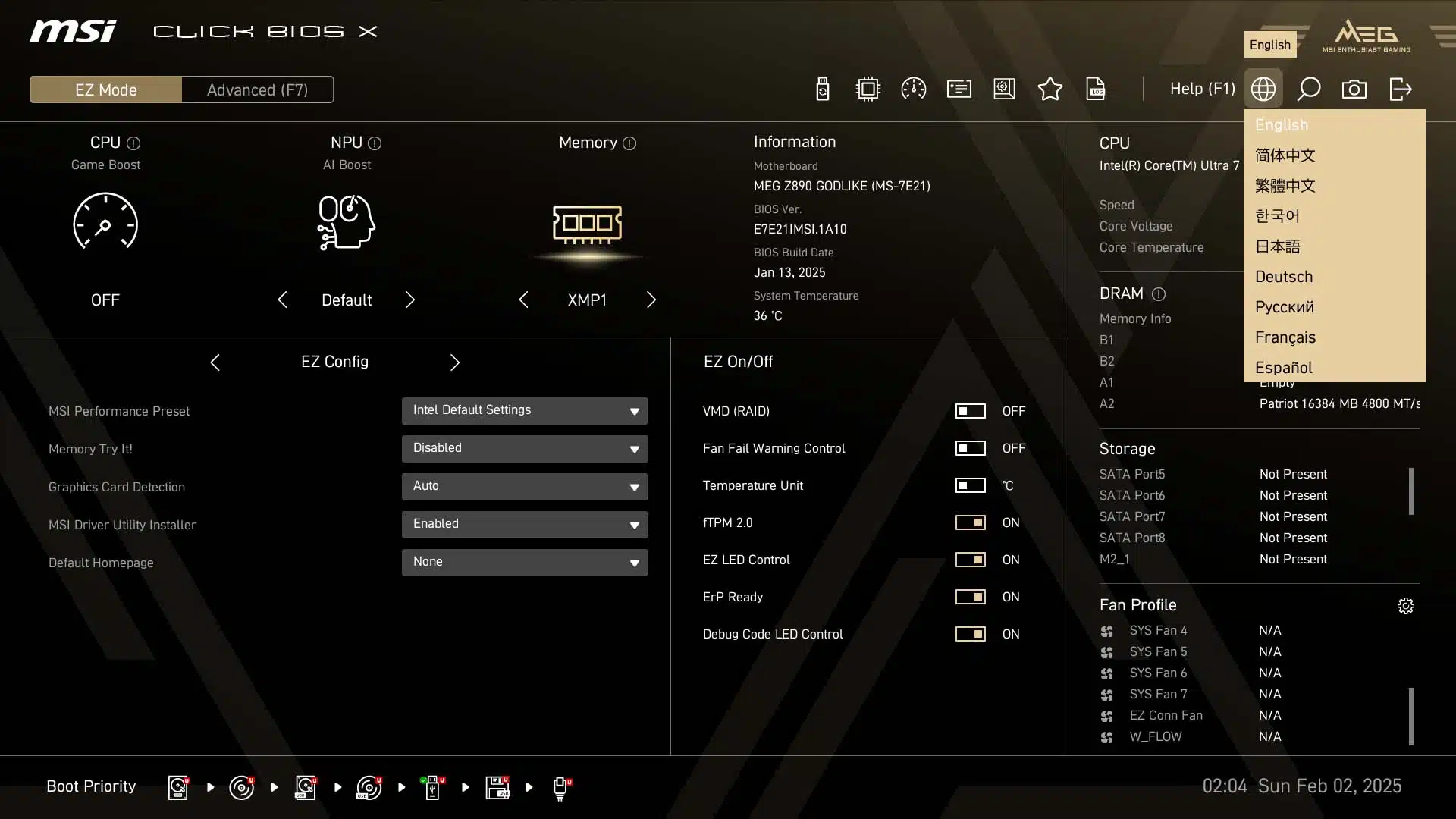The width and height of the screenshot is (1456, 819).
Task: Switch to Advanced (F7) mode
Action: point(258,89)
